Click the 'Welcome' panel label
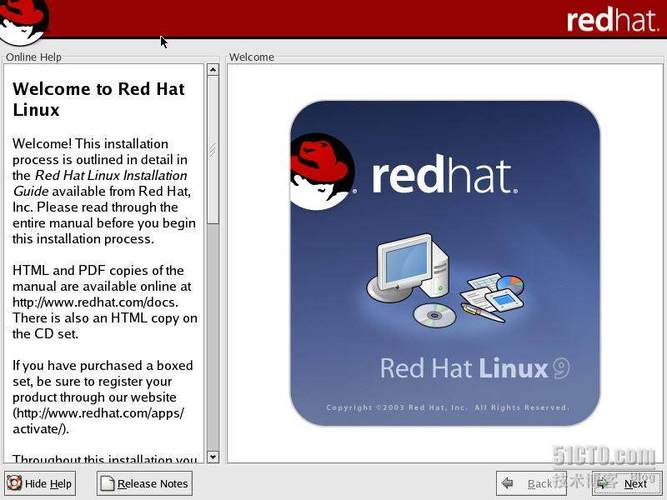The width and height of the screenshot is (667, 500). (x=251, y=57)
